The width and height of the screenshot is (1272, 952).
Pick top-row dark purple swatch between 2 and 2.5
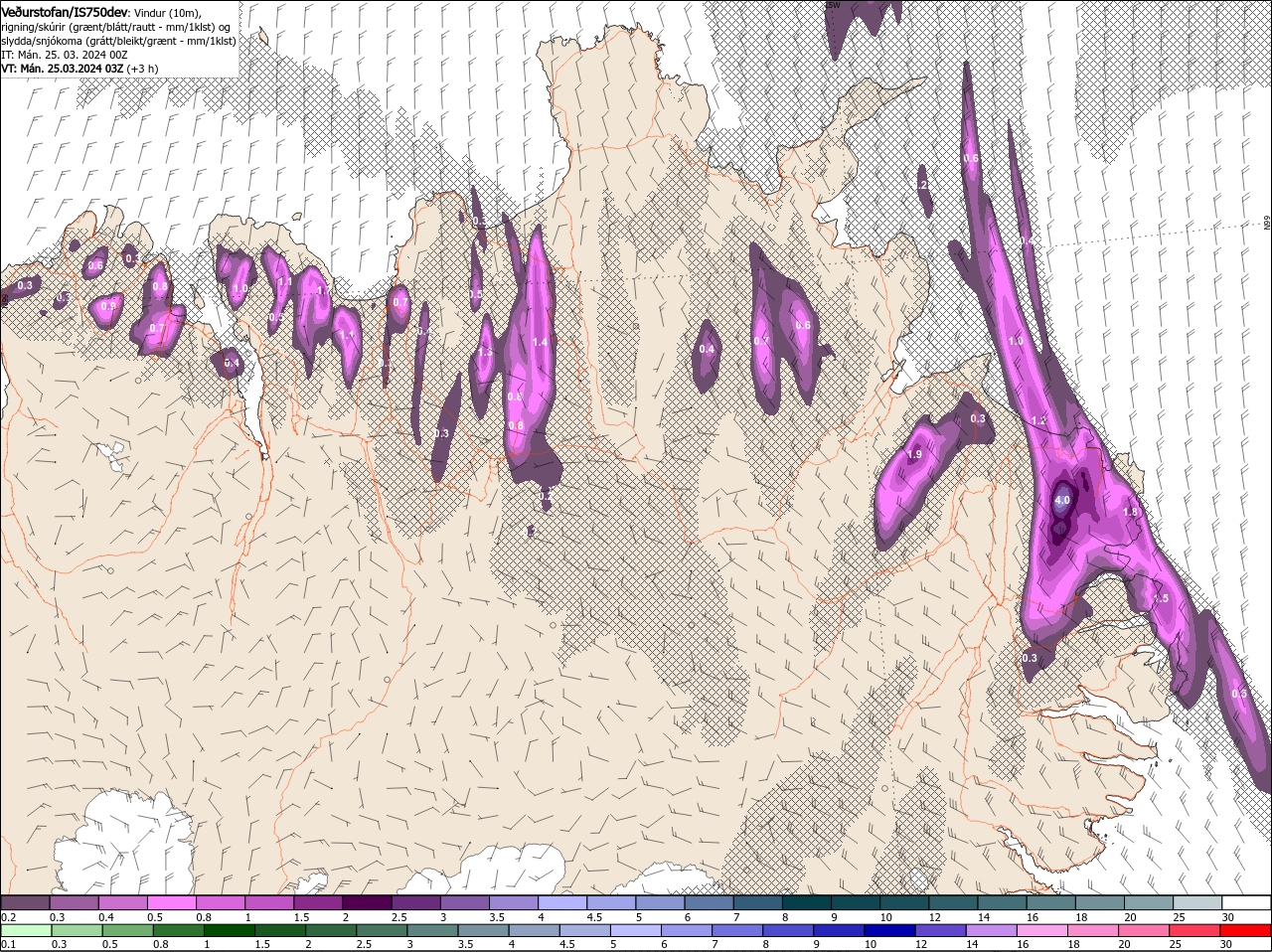[x=368, y=902]
